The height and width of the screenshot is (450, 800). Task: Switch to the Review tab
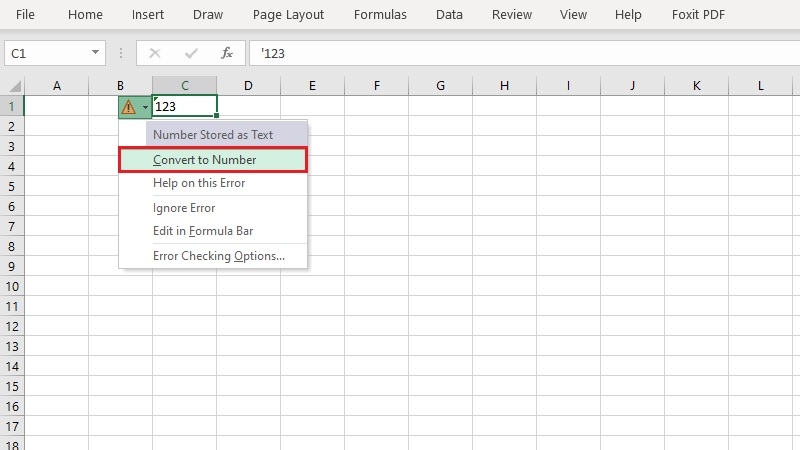tap(512, 14)
